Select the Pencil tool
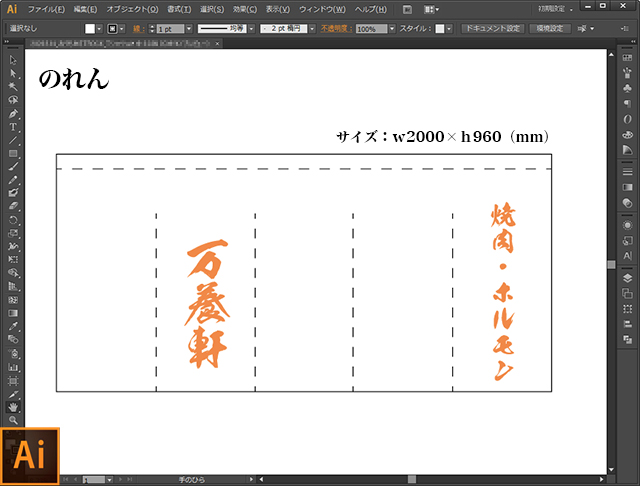640x486 pixels. (x=13, y=180)
